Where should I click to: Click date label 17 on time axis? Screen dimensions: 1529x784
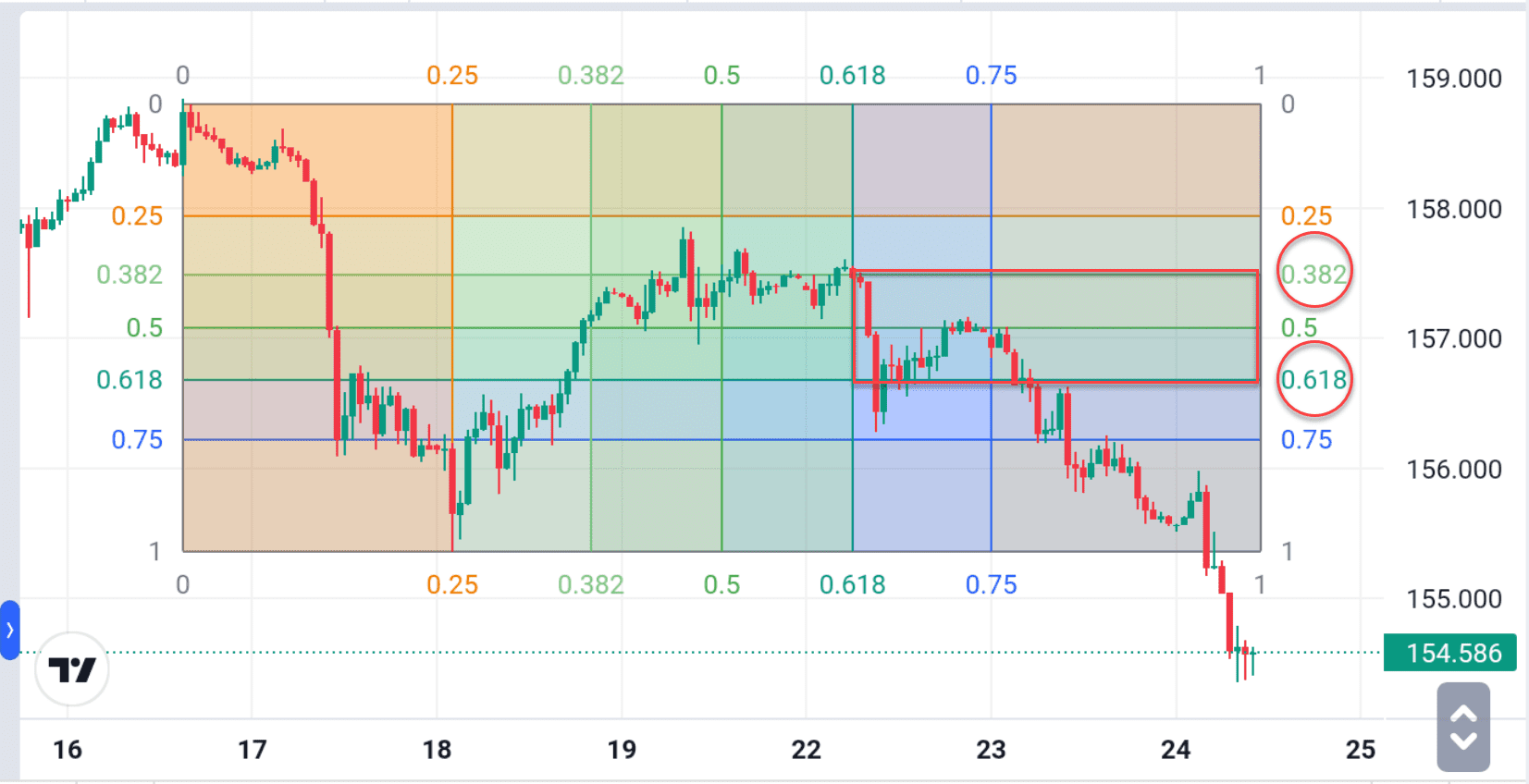tap(253, 749)
